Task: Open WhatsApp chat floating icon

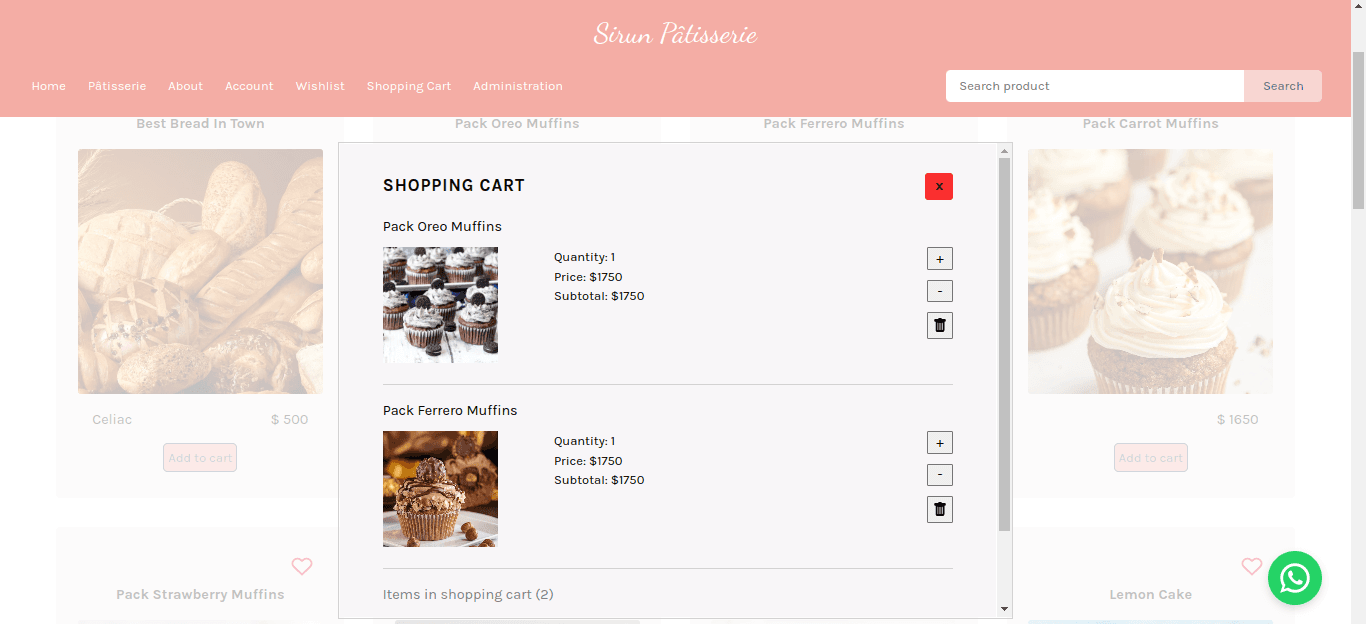Action: (x=1294, y=578)
